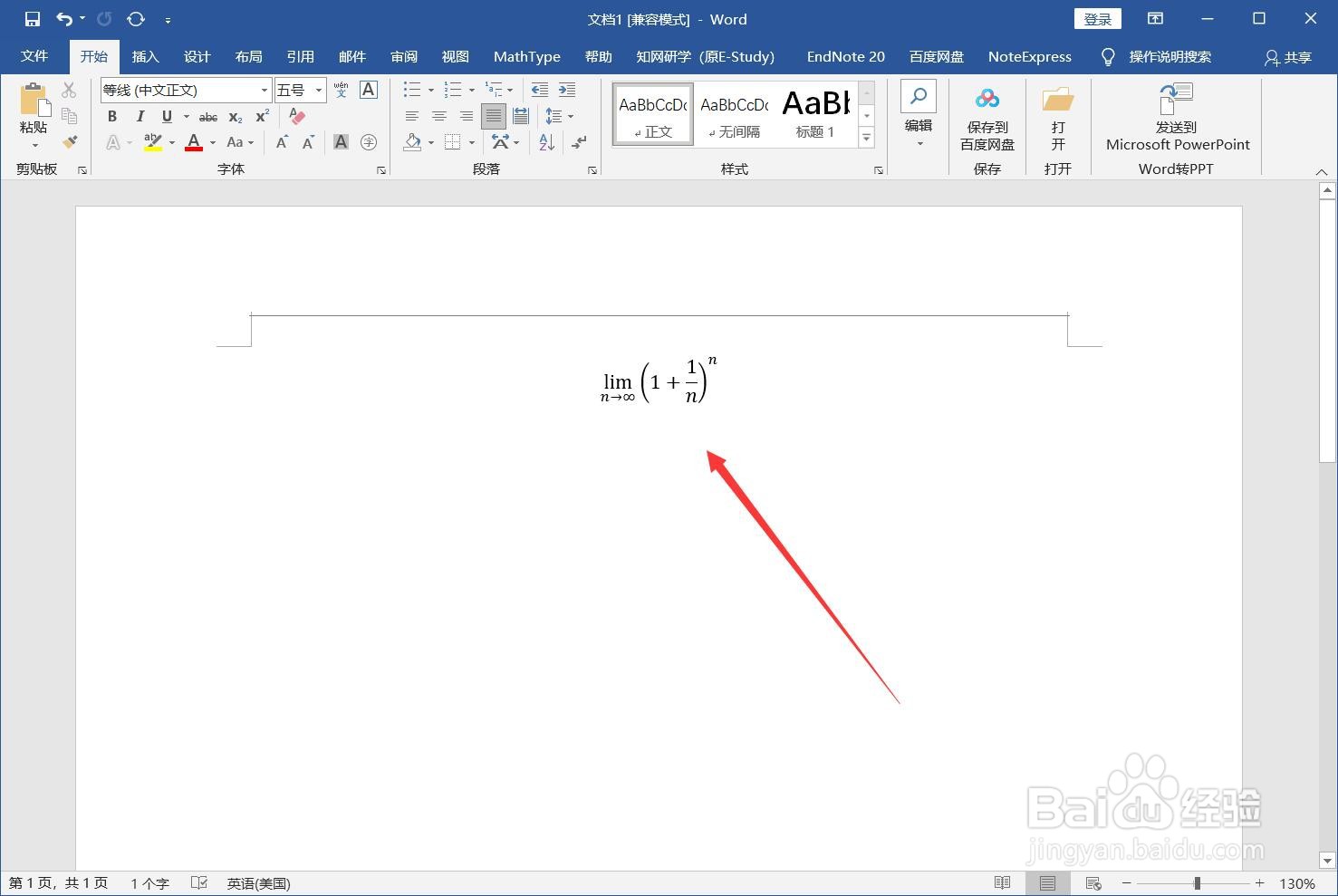Increase paragraph indent
This screenshot has height=896, width=1338.
[x=567, y=90]
